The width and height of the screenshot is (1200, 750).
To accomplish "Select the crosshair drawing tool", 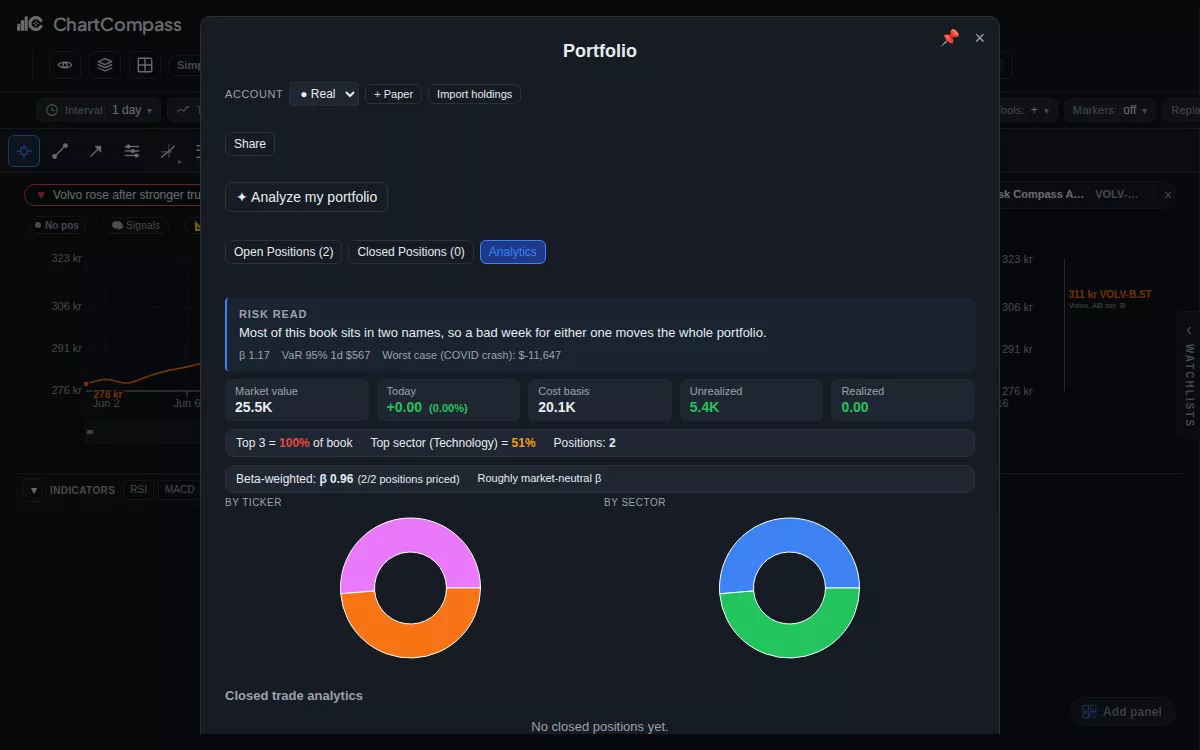I will click(24, 151).
